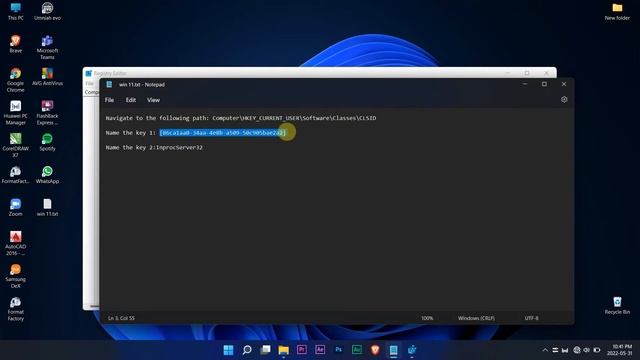
Task: Open the View menu in Notepad
Action: [x=153, y=100]
